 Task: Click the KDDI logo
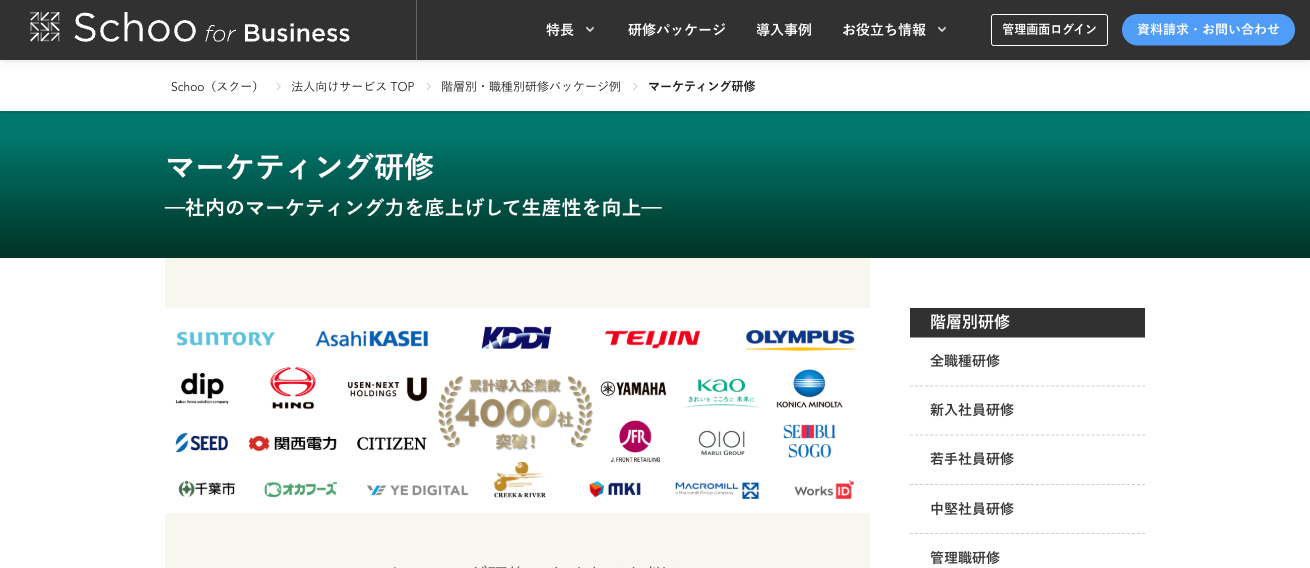[x=516, y=338]
